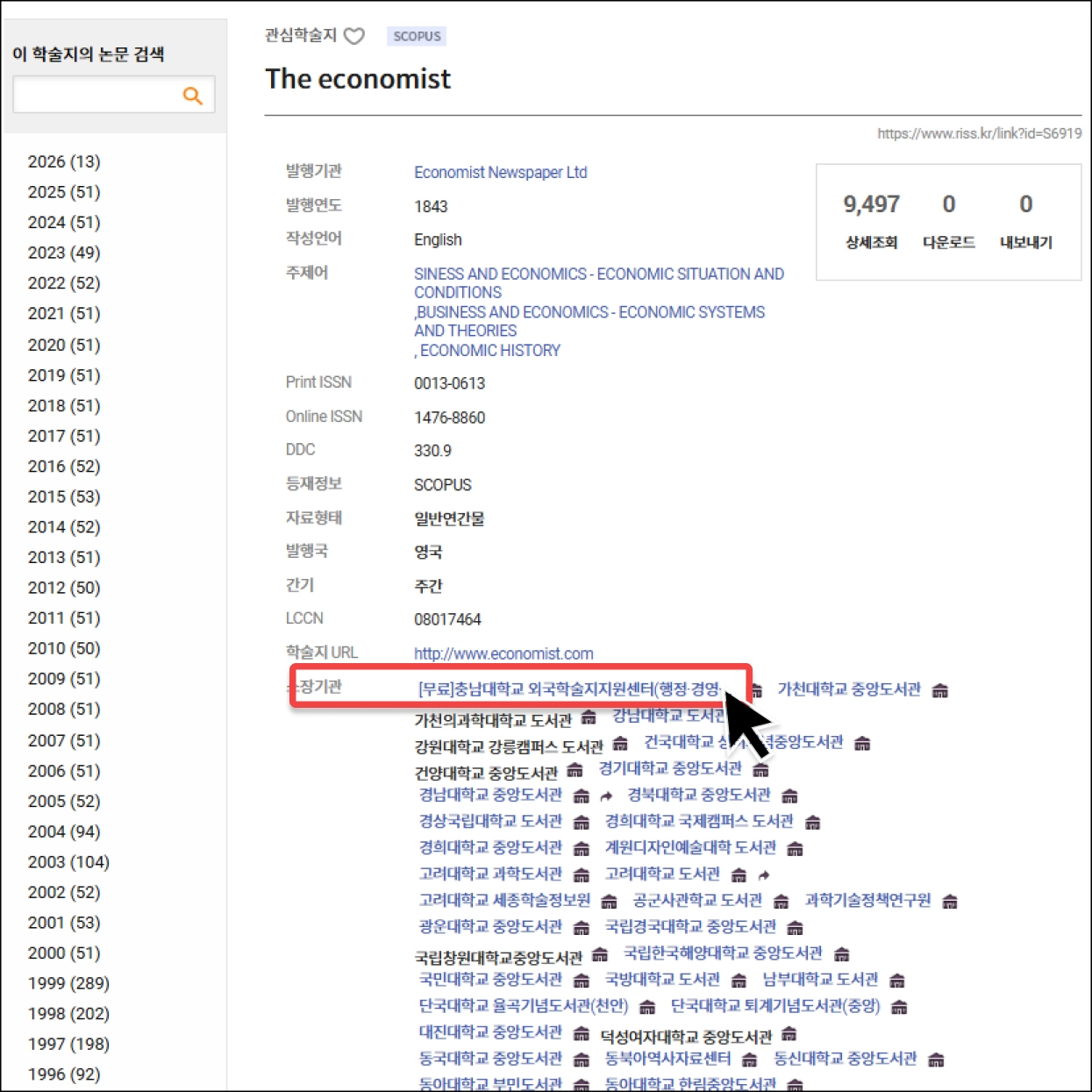Click library icon next to 국민대학교 중앙도서관
Screen dimensions: 1092x1092
coord(581,980)
